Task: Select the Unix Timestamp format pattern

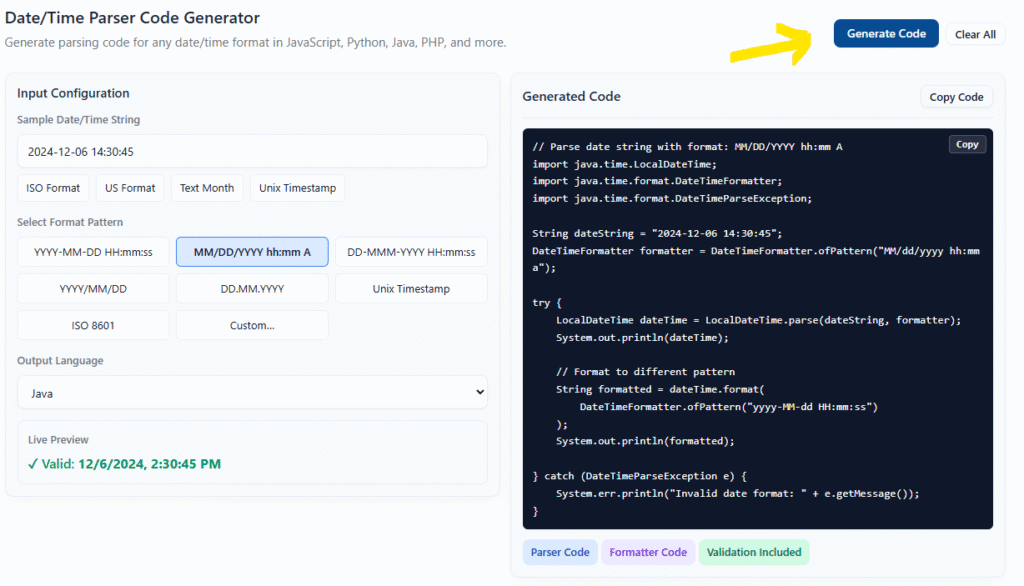Action: pos(410,288)
